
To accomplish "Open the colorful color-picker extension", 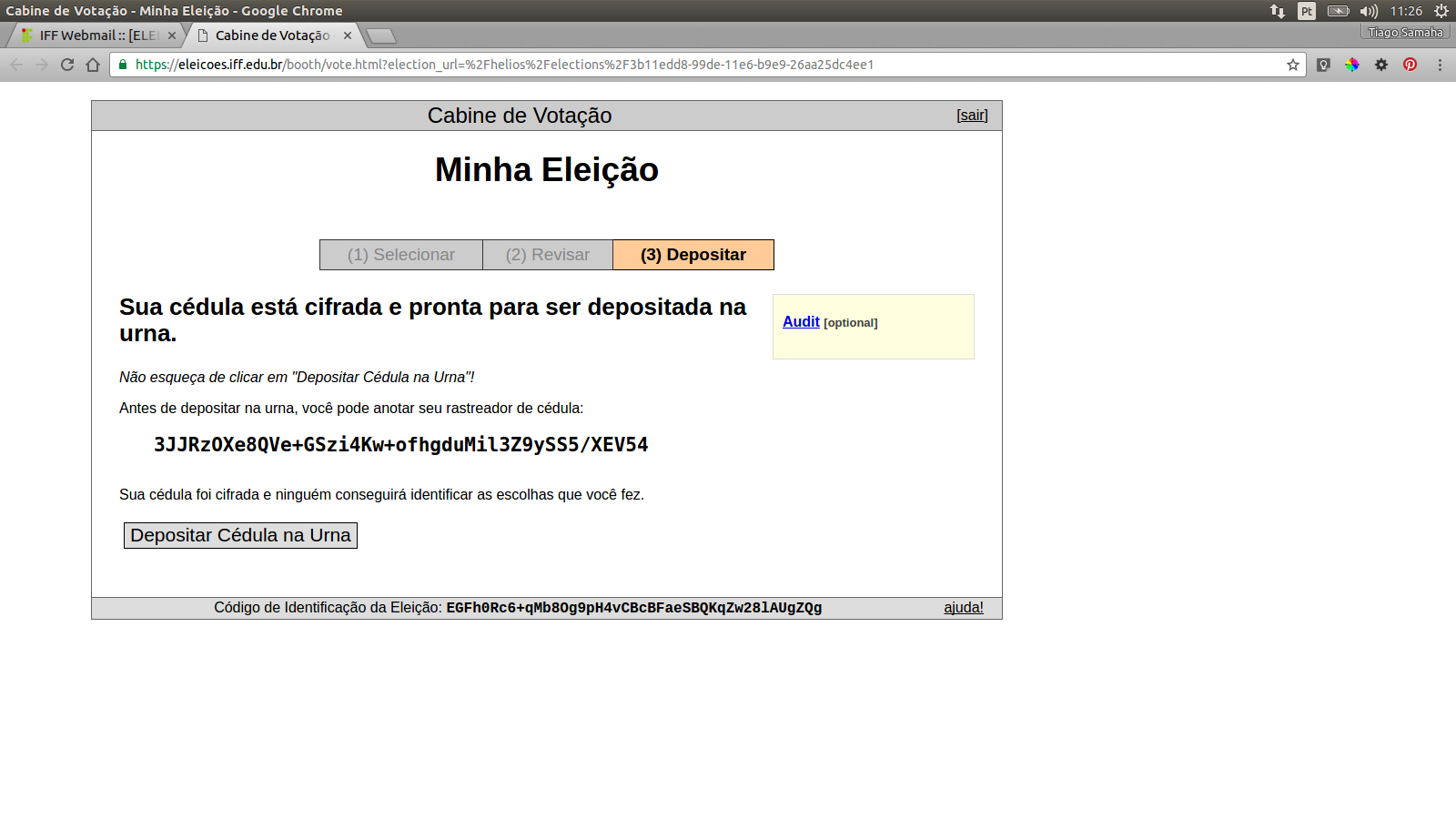I will 1352,65.
